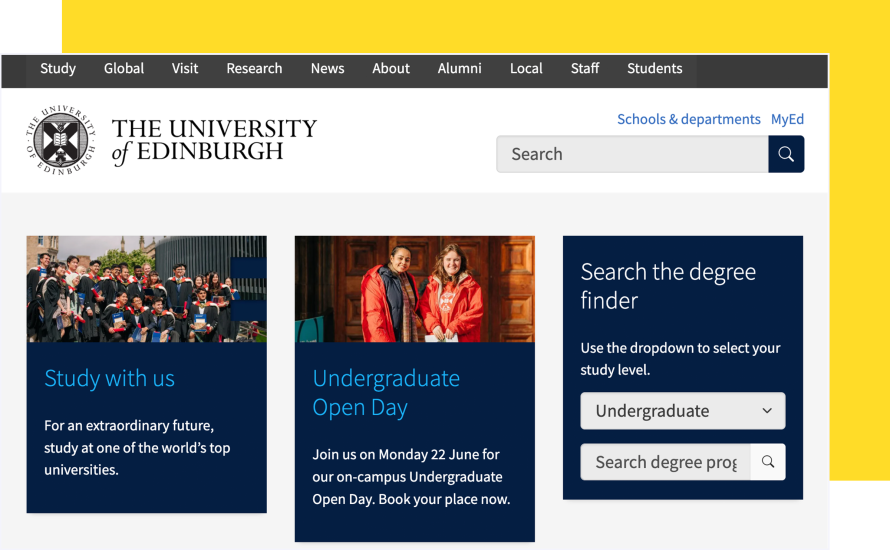
Task: Open the Schools & departments link
Action: [x=689, y=119]
